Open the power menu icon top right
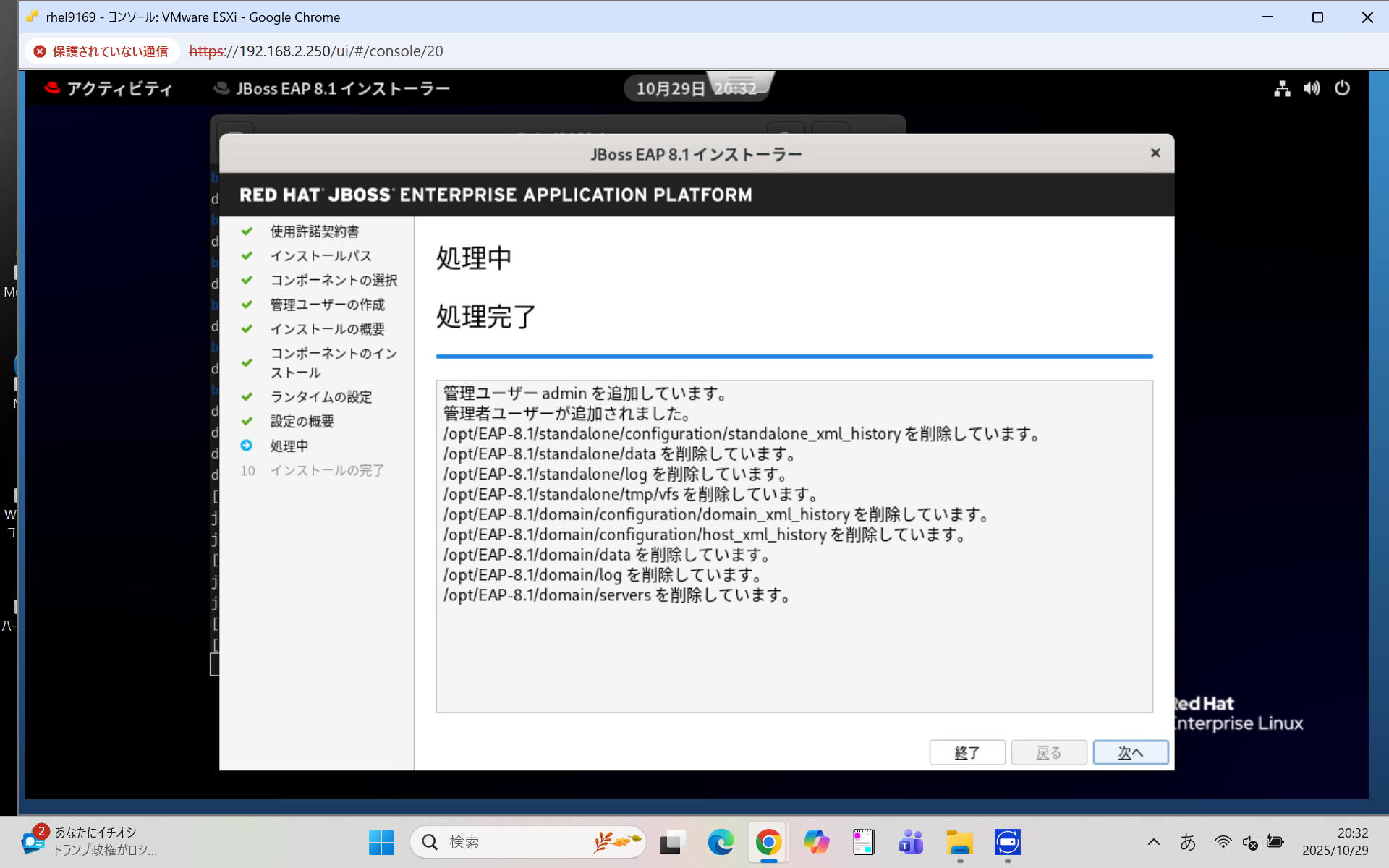The width and height of the screenshot is (1389, 868). pos(1343,88)
